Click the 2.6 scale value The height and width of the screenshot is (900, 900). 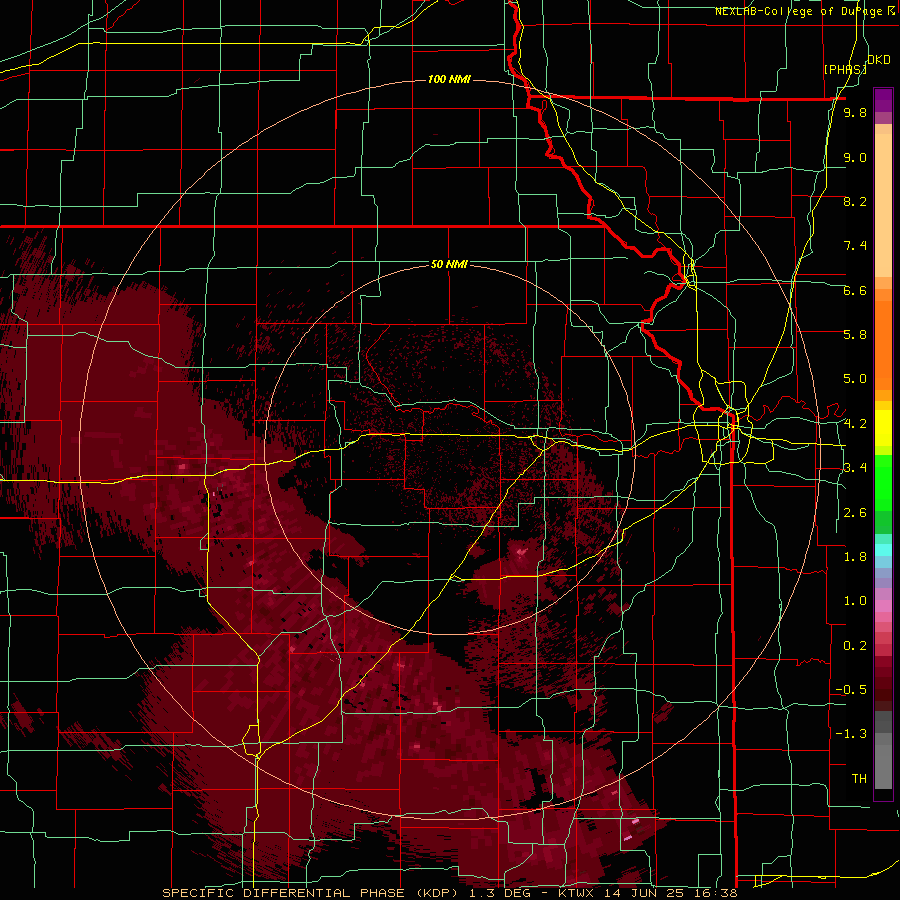[x=855, y=513]
